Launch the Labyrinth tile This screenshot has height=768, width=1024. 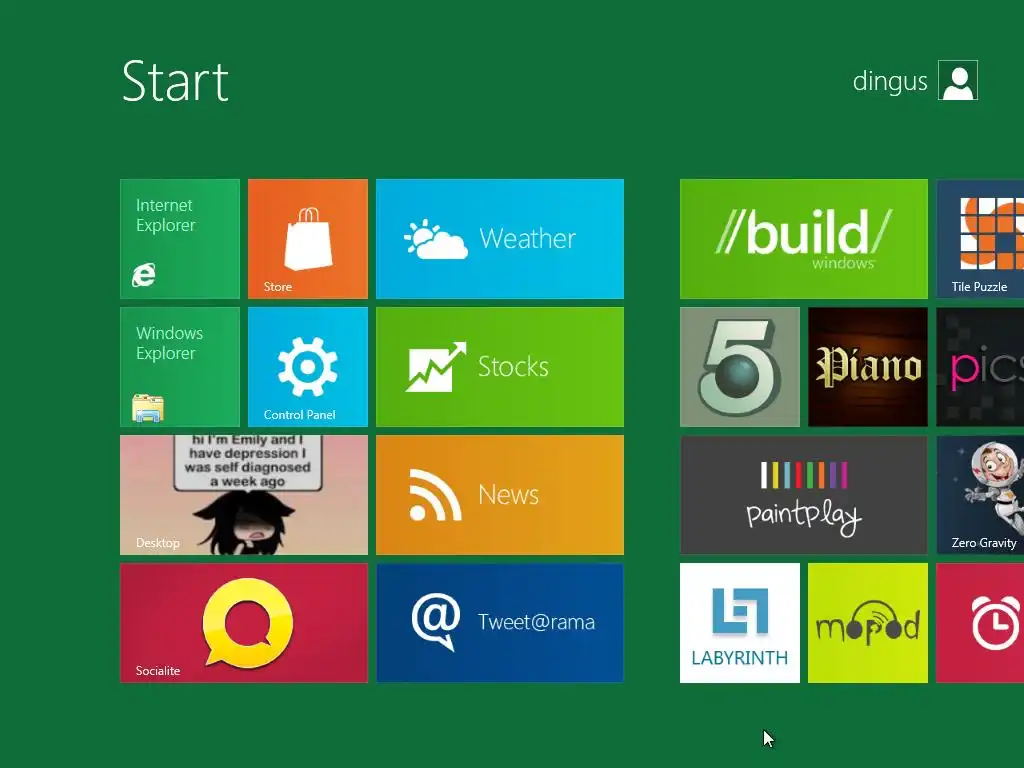tap(739, 623)
